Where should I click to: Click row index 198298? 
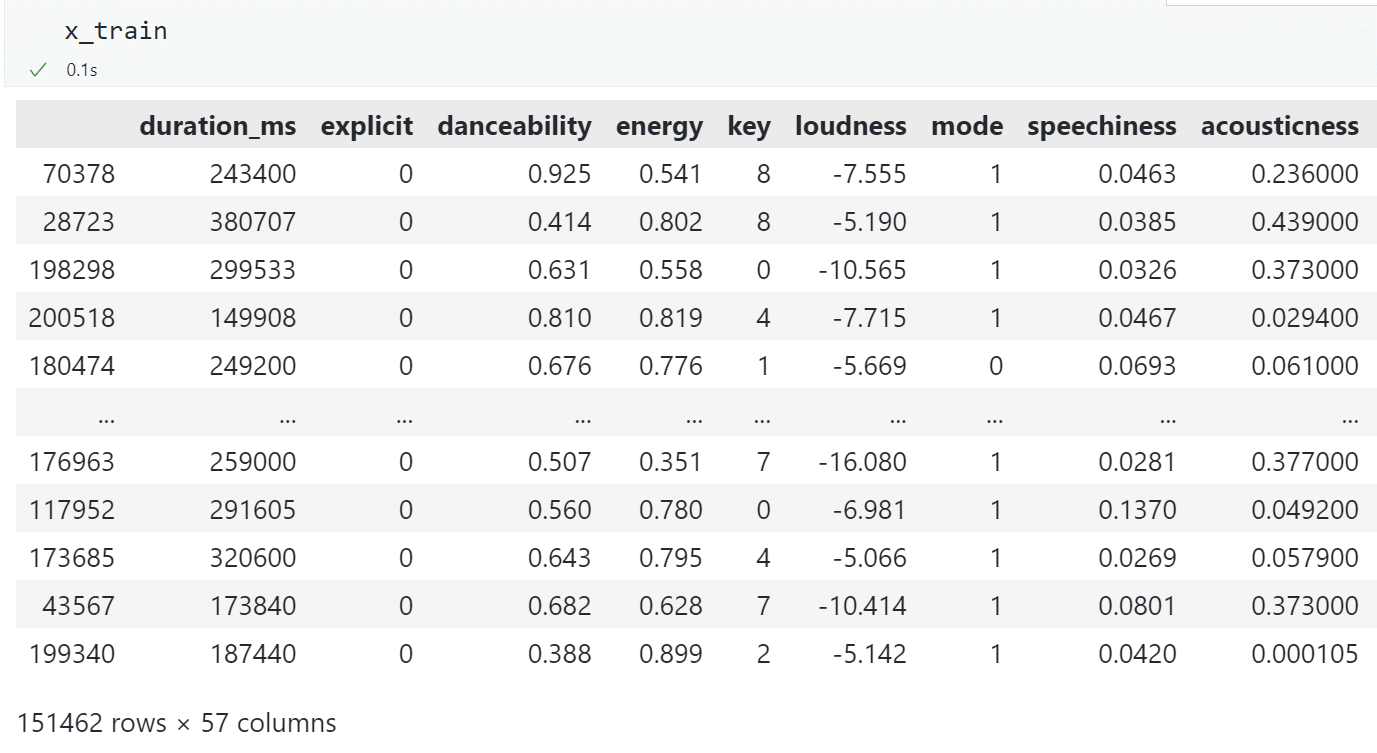(72, 270)
